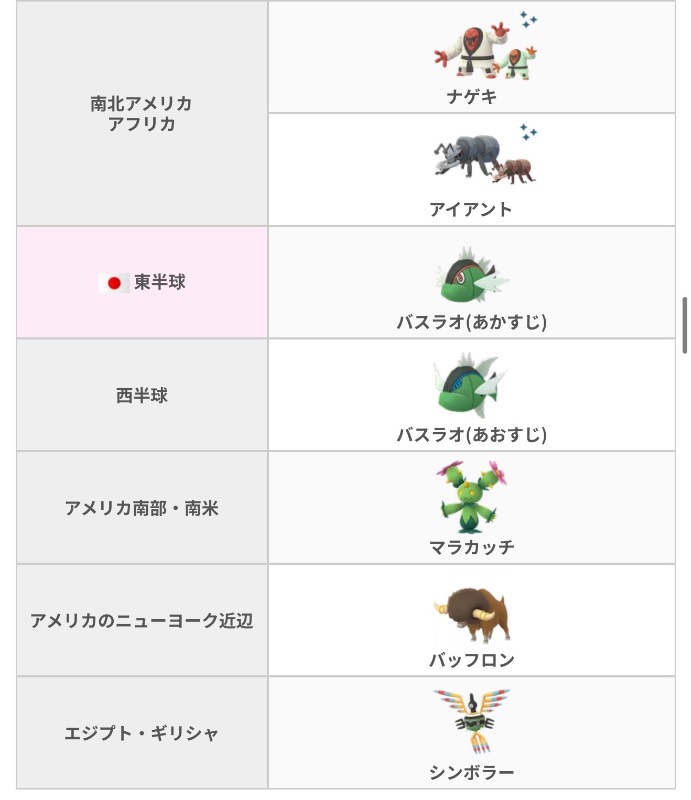This screenshot has width=691, height=800.
Task: Click the バッフロン buffalo Pokémon image
Action: click(x=472, y=615)
